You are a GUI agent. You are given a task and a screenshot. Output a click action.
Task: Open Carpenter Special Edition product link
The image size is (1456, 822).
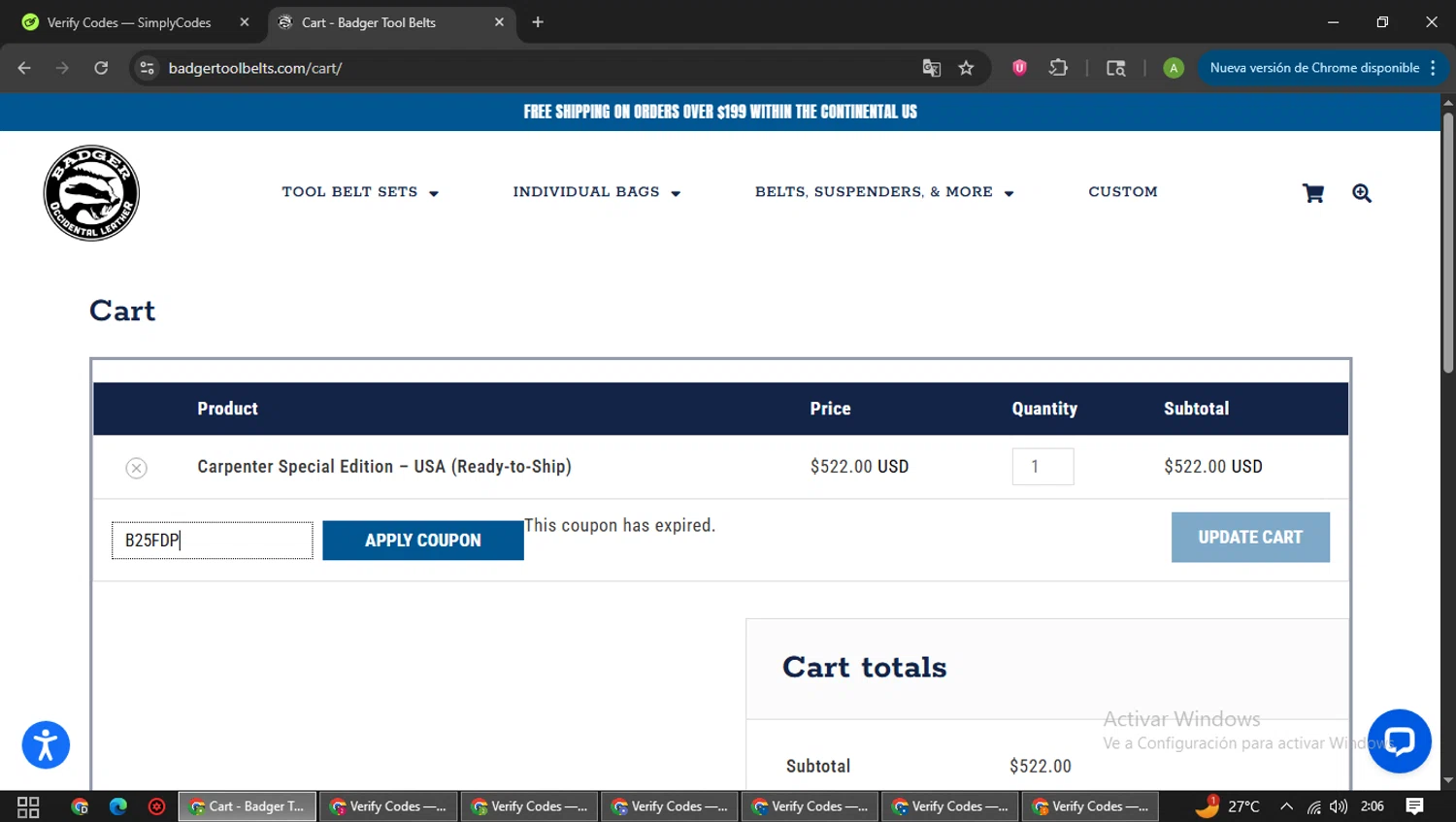click(384, 467)
